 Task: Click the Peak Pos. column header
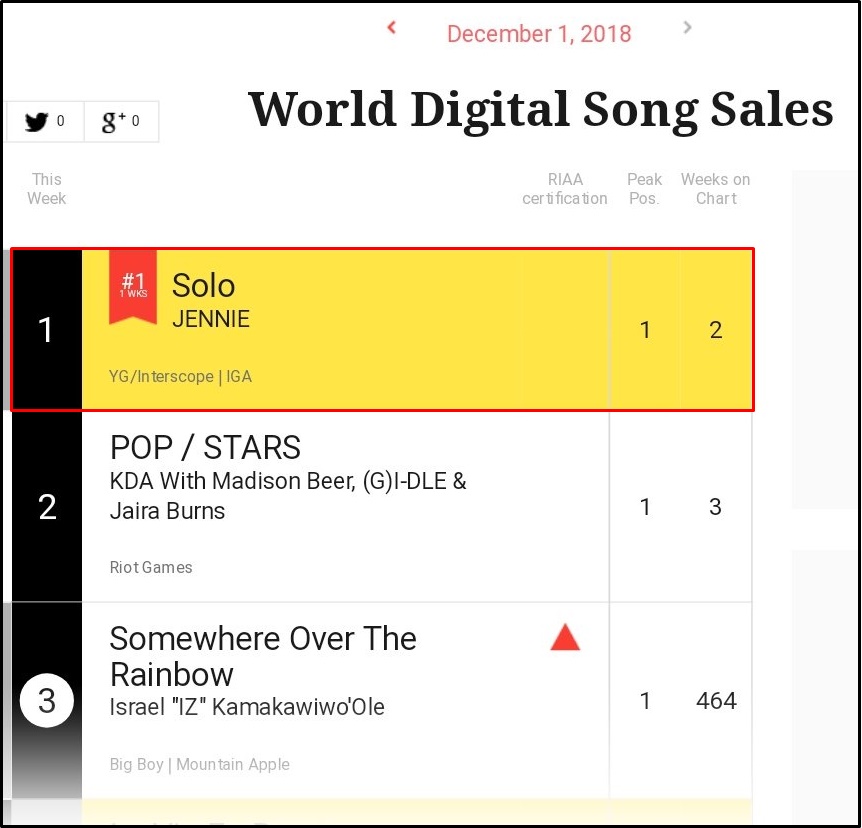(x=644, y=189)
